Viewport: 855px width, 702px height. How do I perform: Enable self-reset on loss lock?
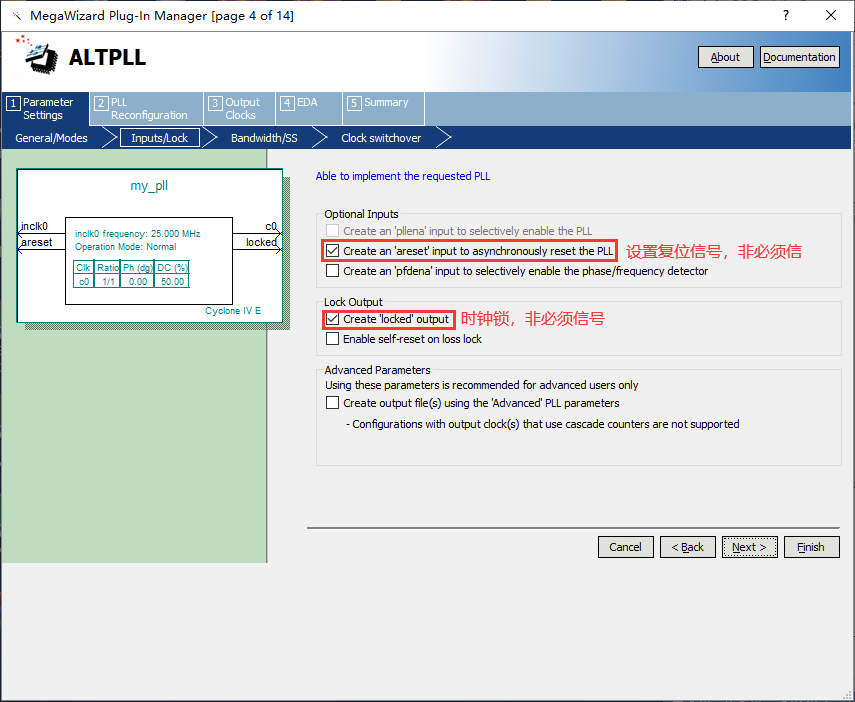(333, 339)
